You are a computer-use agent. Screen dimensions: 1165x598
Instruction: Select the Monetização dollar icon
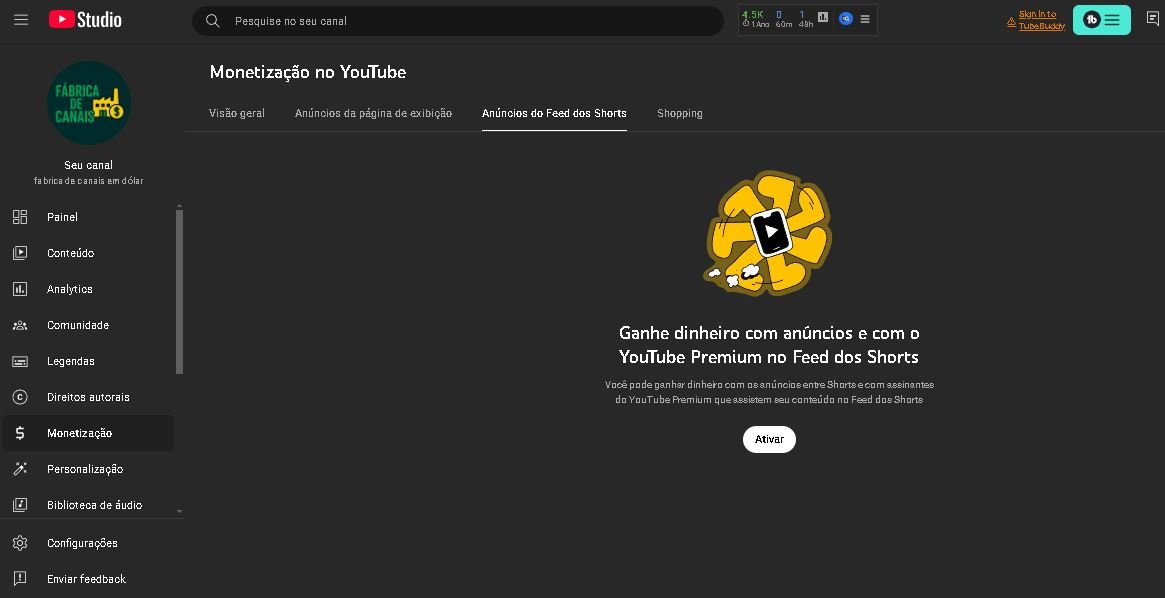[x=20, y=433]
